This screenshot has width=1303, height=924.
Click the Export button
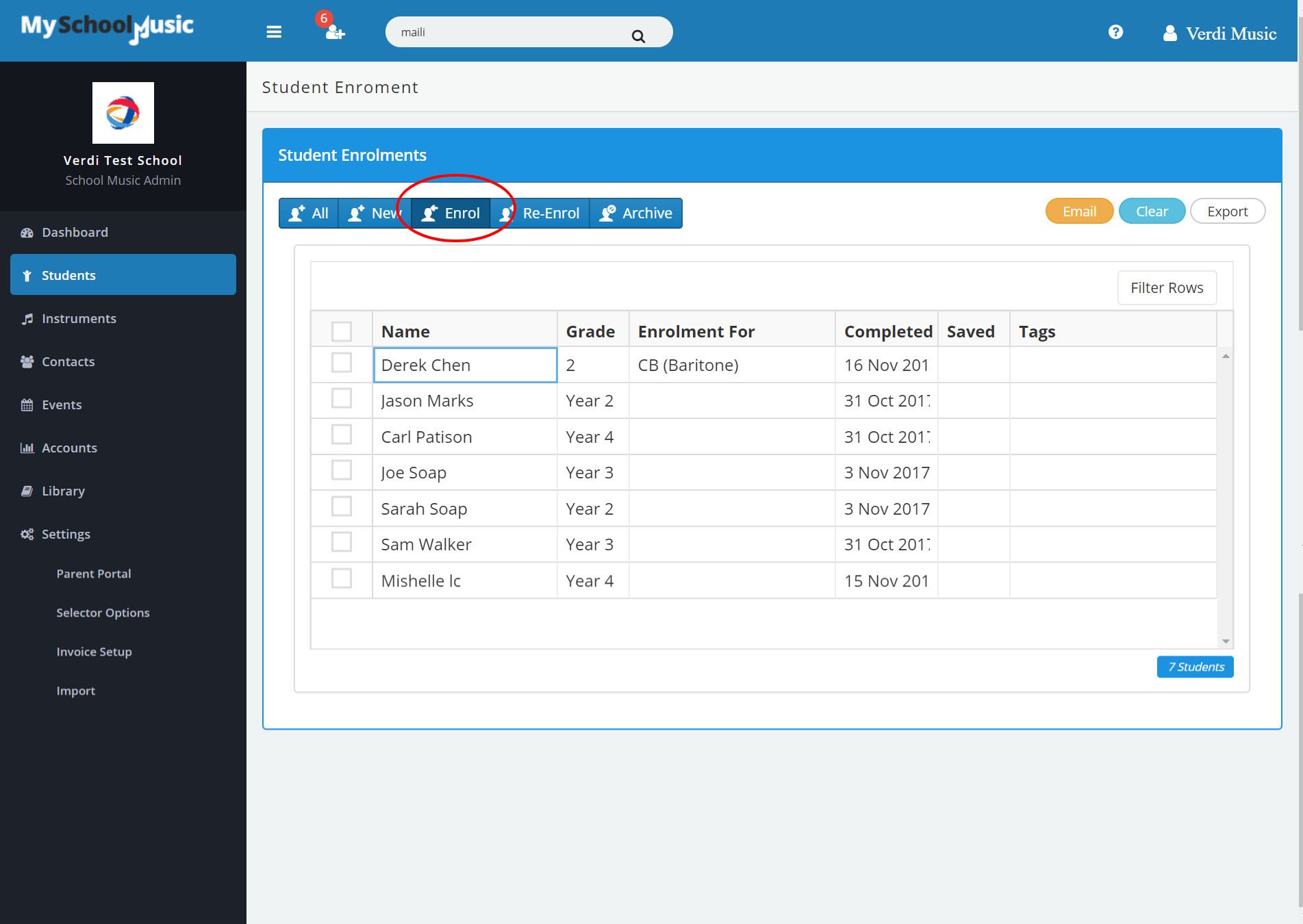click(1227, 211)
